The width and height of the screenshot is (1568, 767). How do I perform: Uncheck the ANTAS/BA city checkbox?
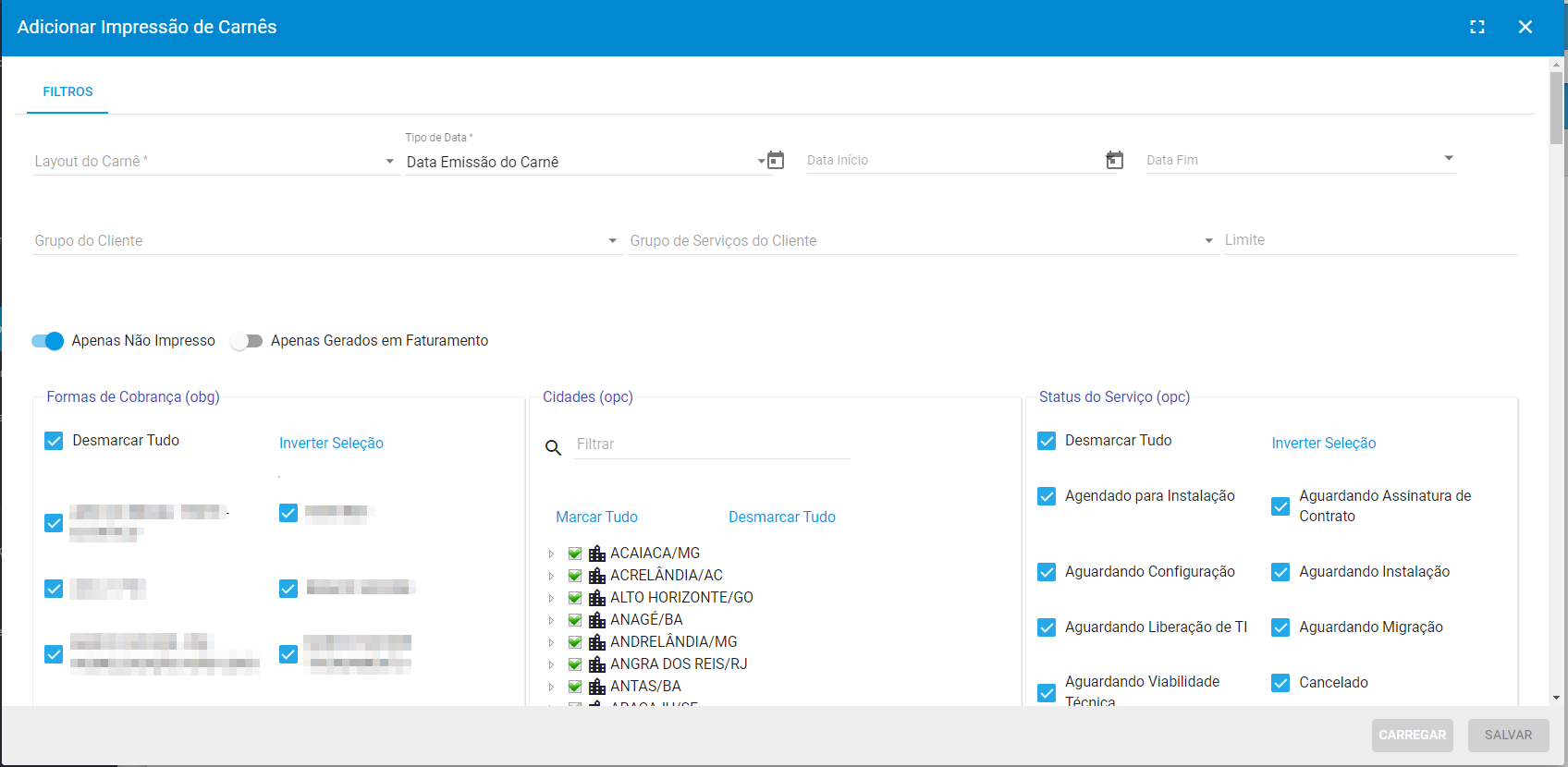tap(574, 687)
